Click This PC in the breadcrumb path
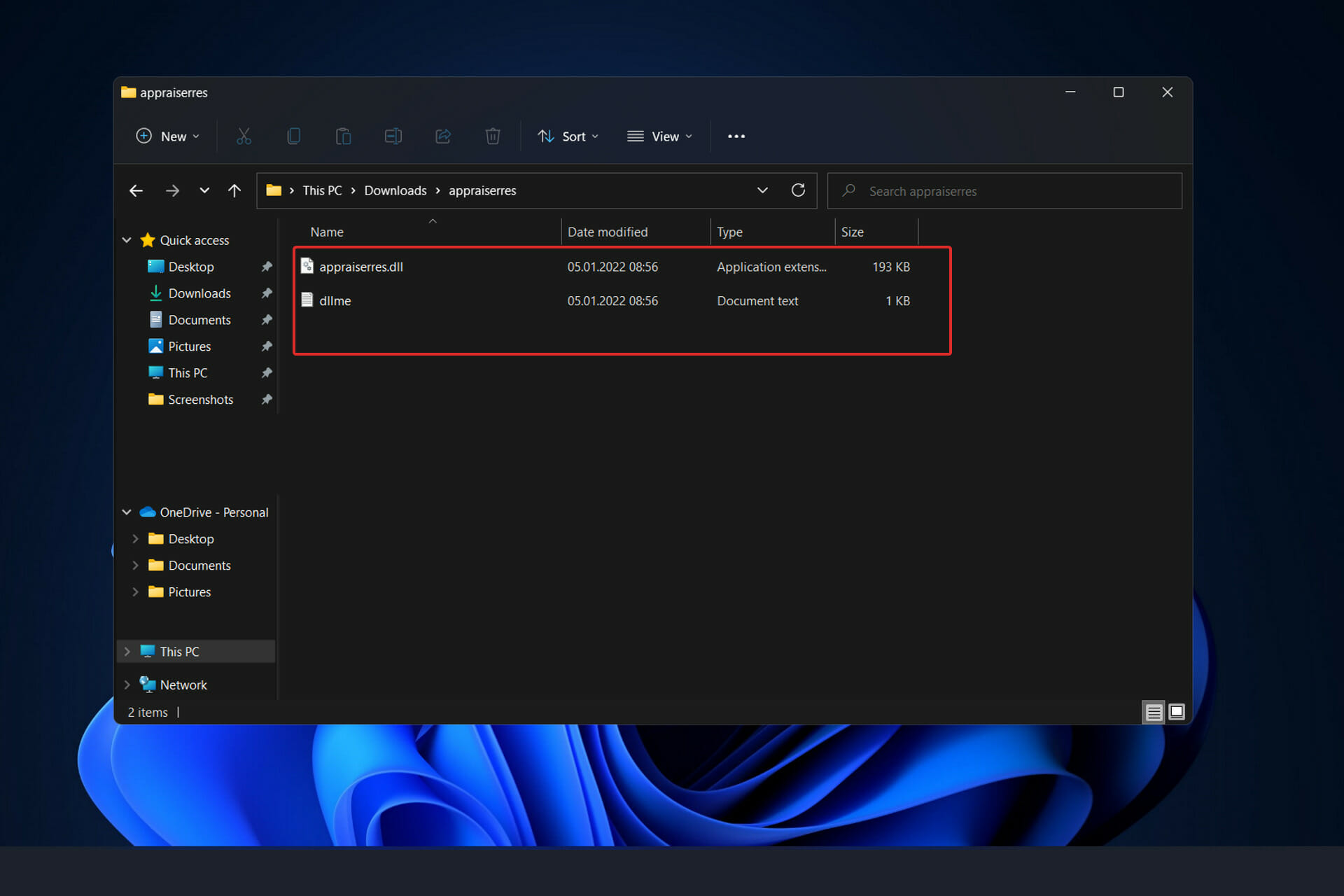The width and height of the screenshot is (1344, 896). 322,190
